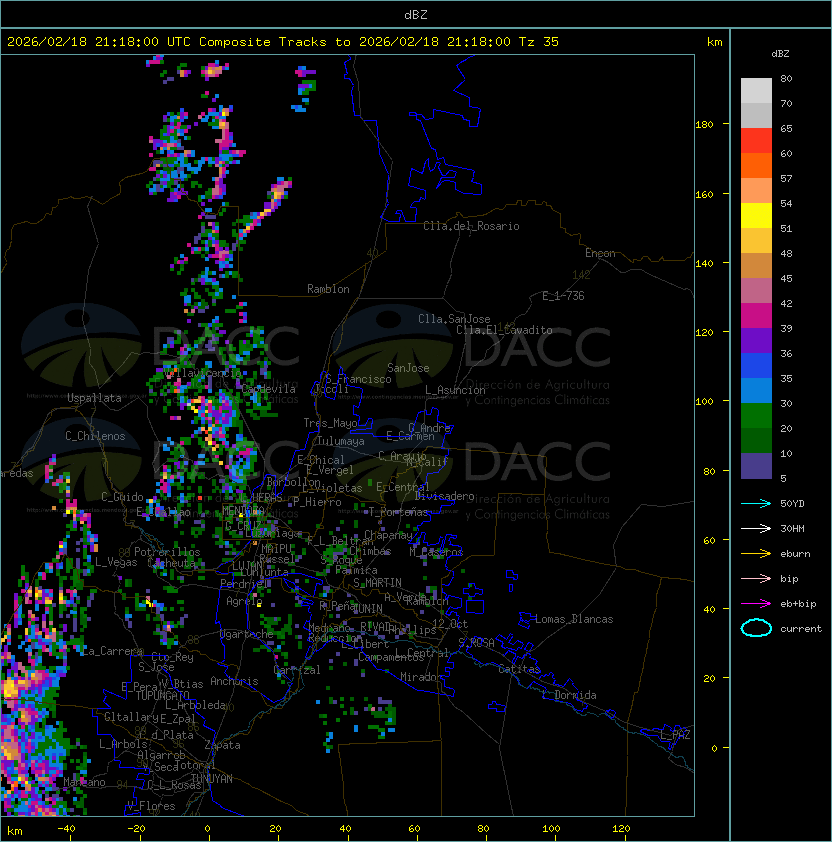Viewport: 832px width, 842px height.
Task: Click the yellow eburn arrow in legend
Action: pyautogui.click(x=756, y=554)
